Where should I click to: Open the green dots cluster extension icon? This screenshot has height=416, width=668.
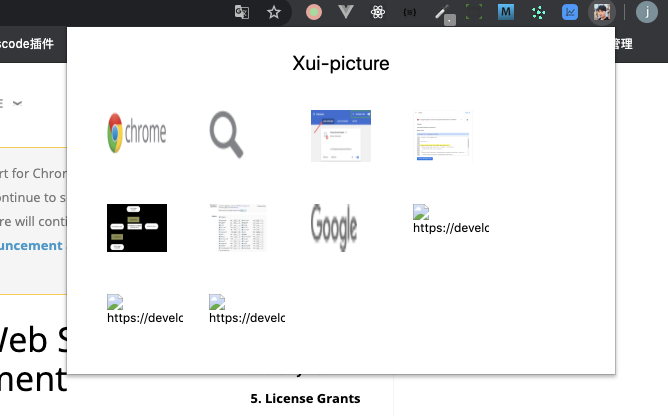(538, 12)
